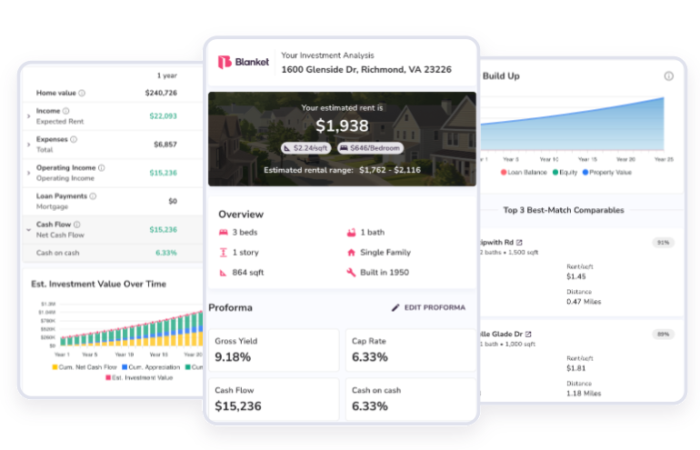Click the story height icon
The width and height of the screenshot is (700, 450).
(223, 252)
